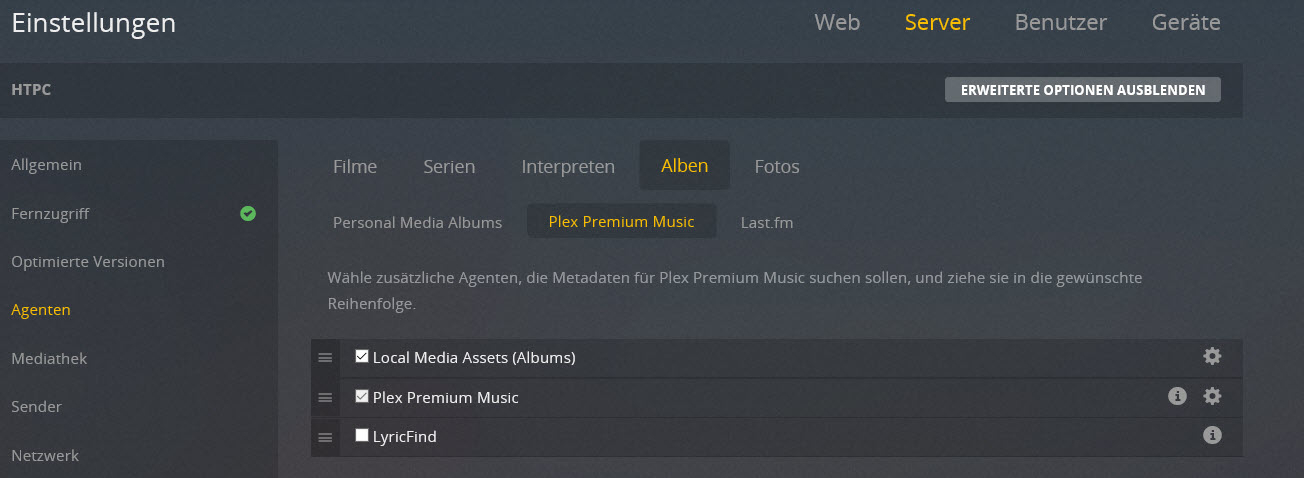Open Geräte settings section

[1186, 22]
